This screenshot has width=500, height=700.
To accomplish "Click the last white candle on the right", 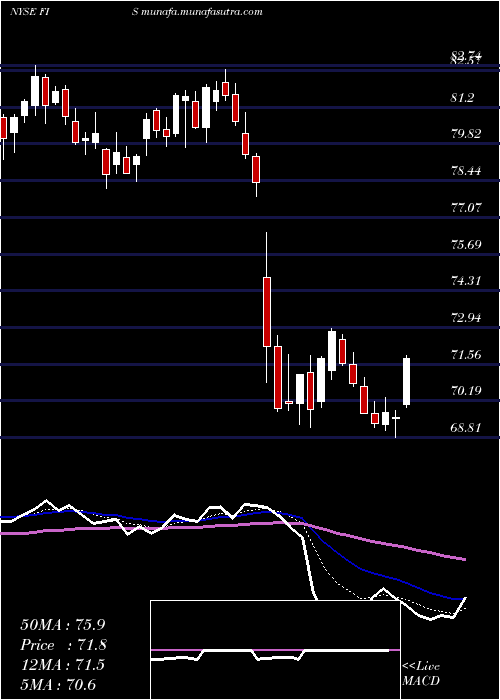I will (407, 382).
